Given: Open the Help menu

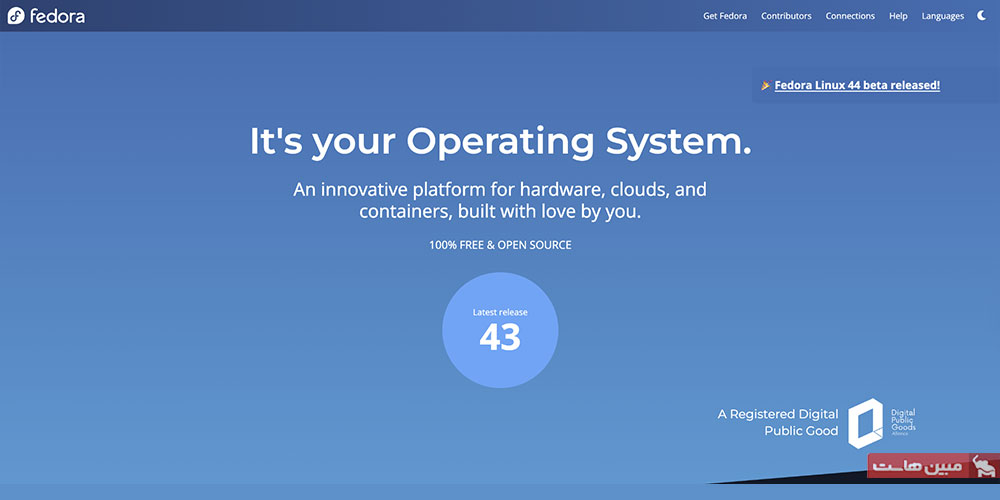Looking at the screenshot, I should (x=898, y=16).
